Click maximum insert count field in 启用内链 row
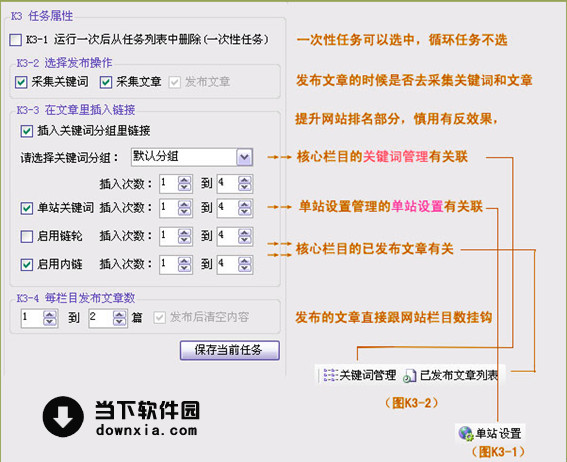 (x=228, y=265)
